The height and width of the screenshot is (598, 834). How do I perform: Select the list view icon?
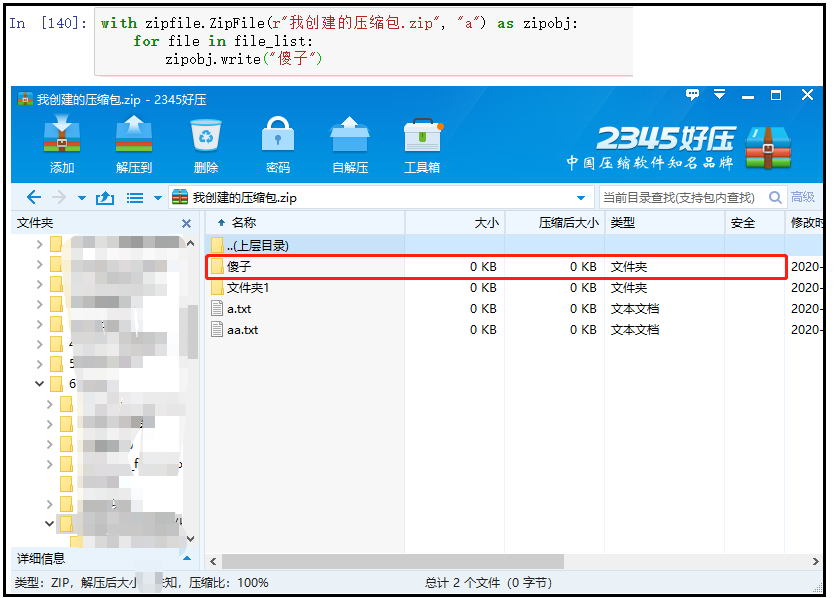click(x=134, y=197)
